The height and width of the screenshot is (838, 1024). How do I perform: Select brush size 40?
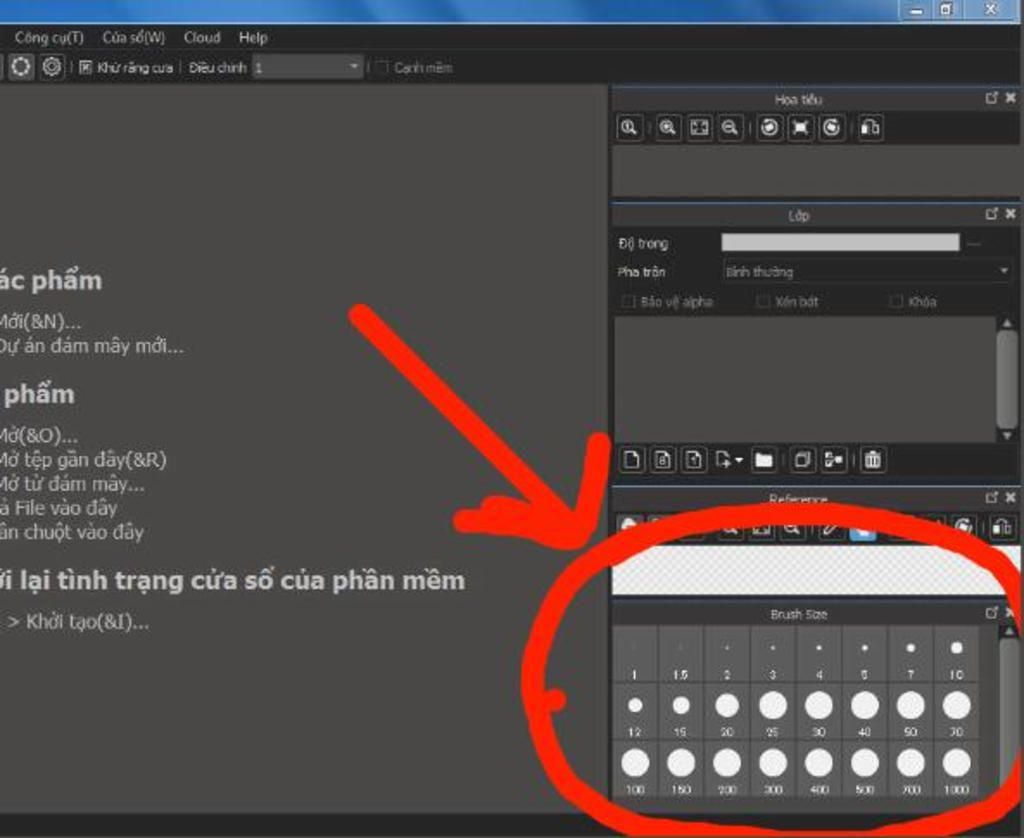(x=865, y=713)
